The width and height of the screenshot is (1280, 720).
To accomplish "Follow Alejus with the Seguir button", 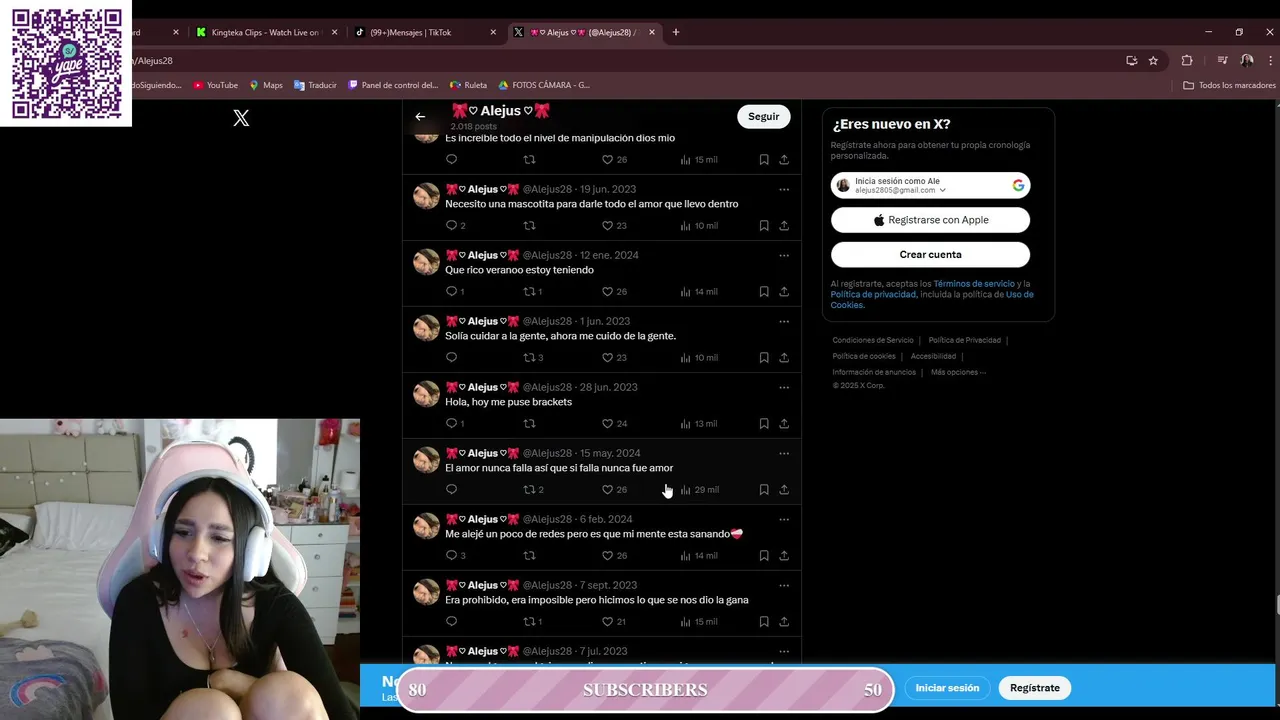I will [x=763, y=116].
